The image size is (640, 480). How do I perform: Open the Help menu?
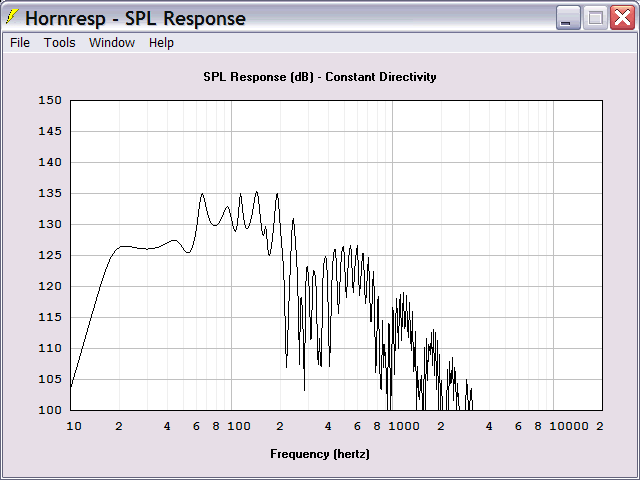click(x=161, y=43)
